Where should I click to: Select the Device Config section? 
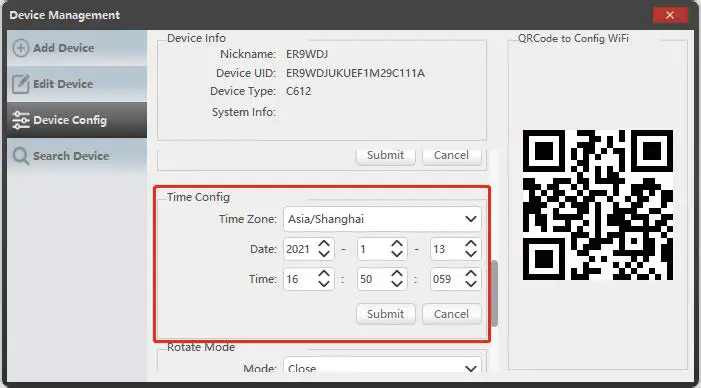(76, 120)
